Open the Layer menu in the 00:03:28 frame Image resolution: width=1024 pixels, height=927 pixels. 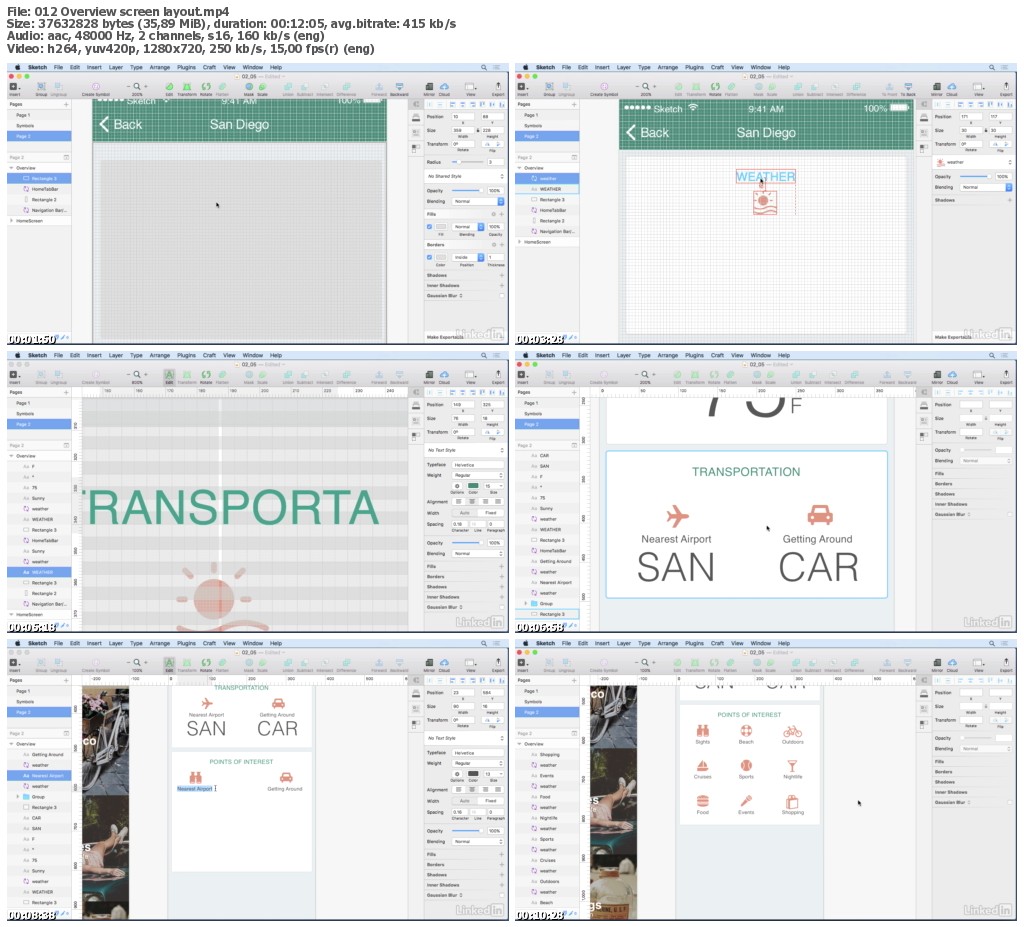pyautogui.click(x=624, y=67)
